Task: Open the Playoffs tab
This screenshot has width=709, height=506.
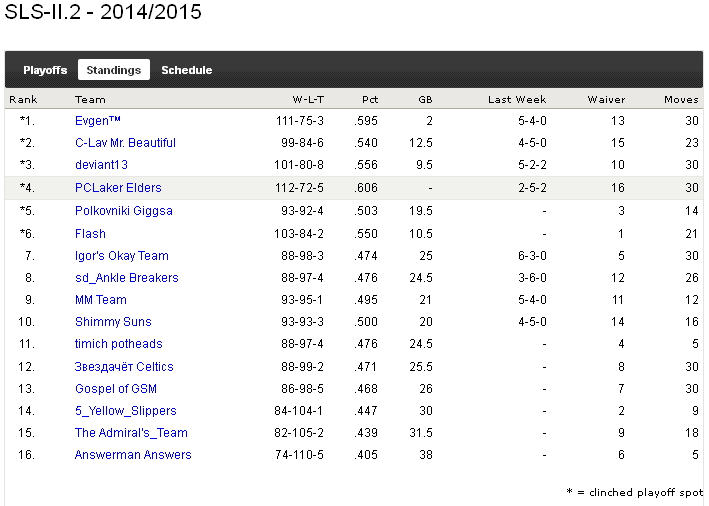Action: [x=45, y=70]
